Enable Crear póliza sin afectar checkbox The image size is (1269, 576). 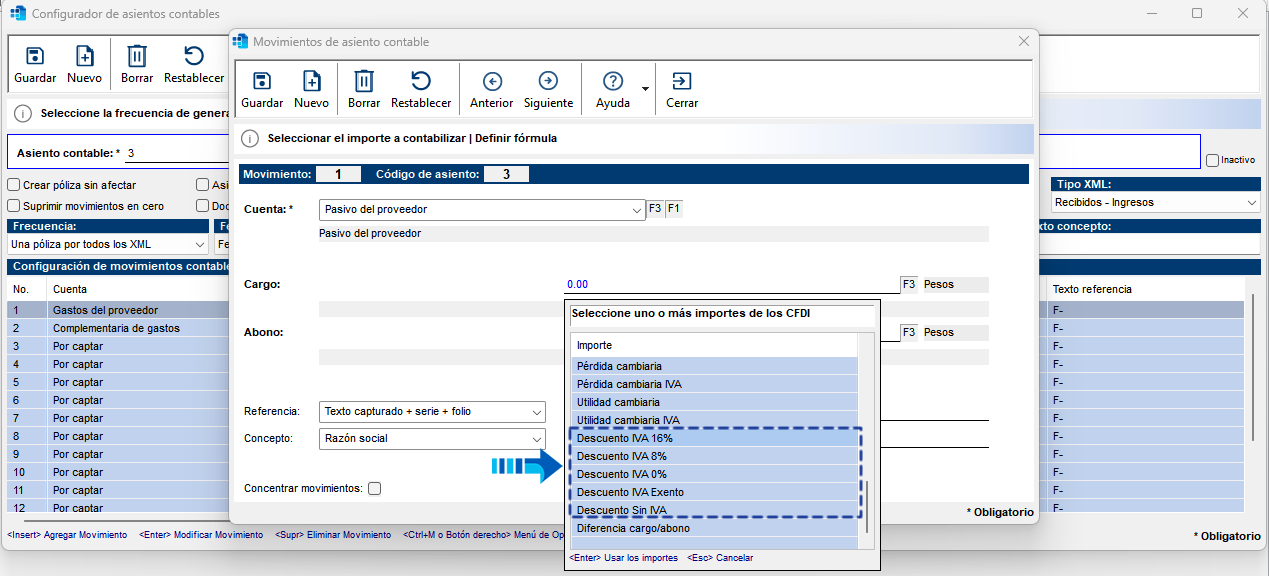(14, 185)
